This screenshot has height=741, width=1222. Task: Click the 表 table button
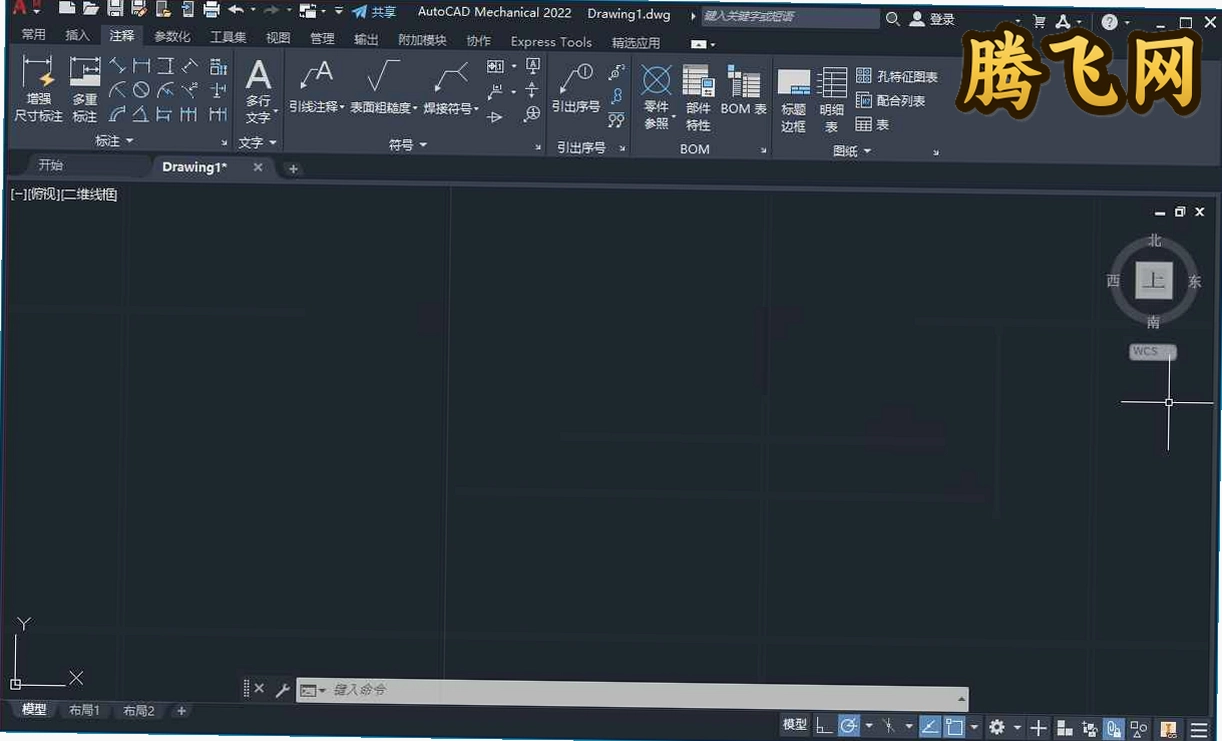[x=872, y=124]
